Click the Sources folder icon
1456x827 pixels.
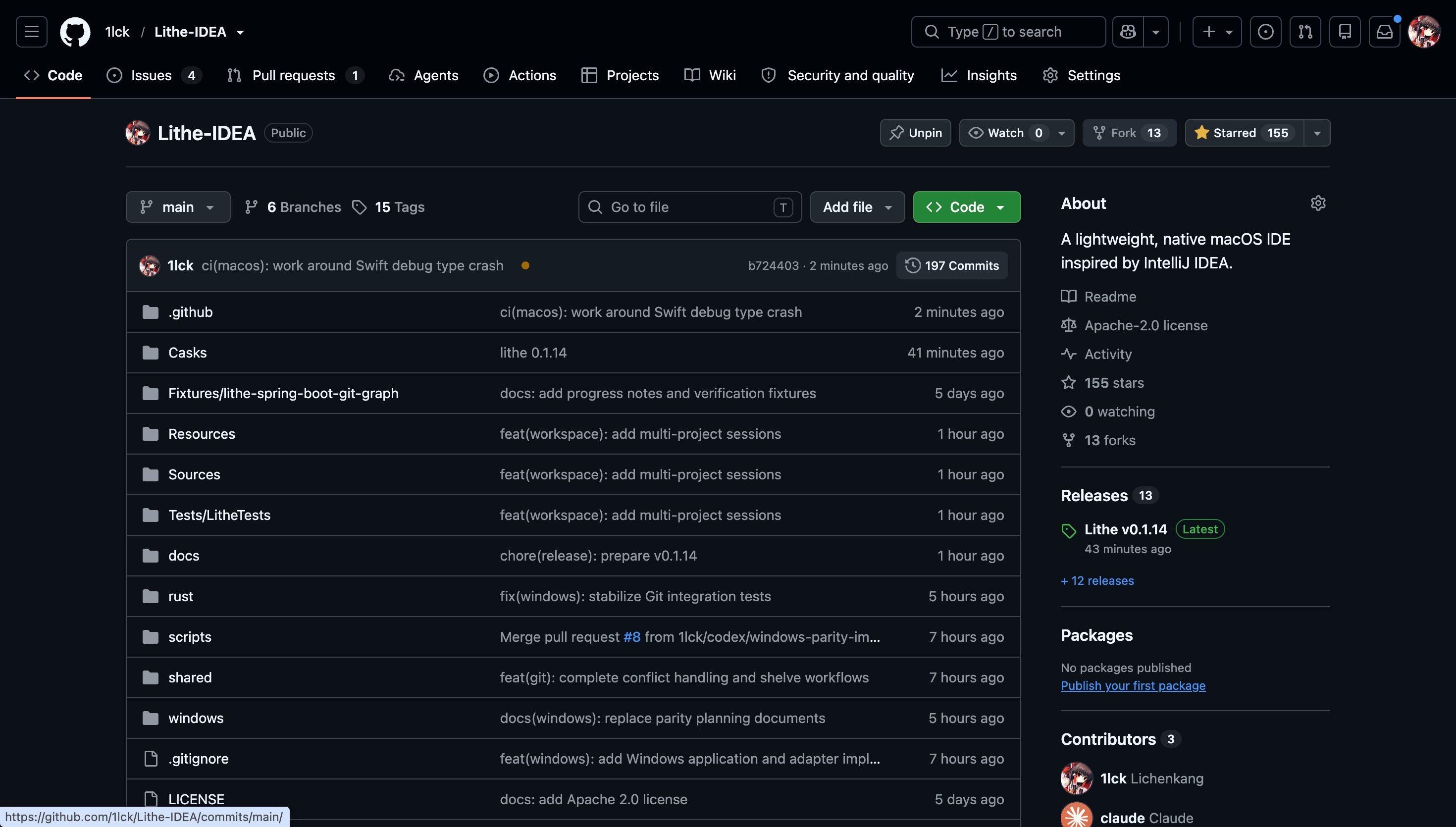pos(151,474)
